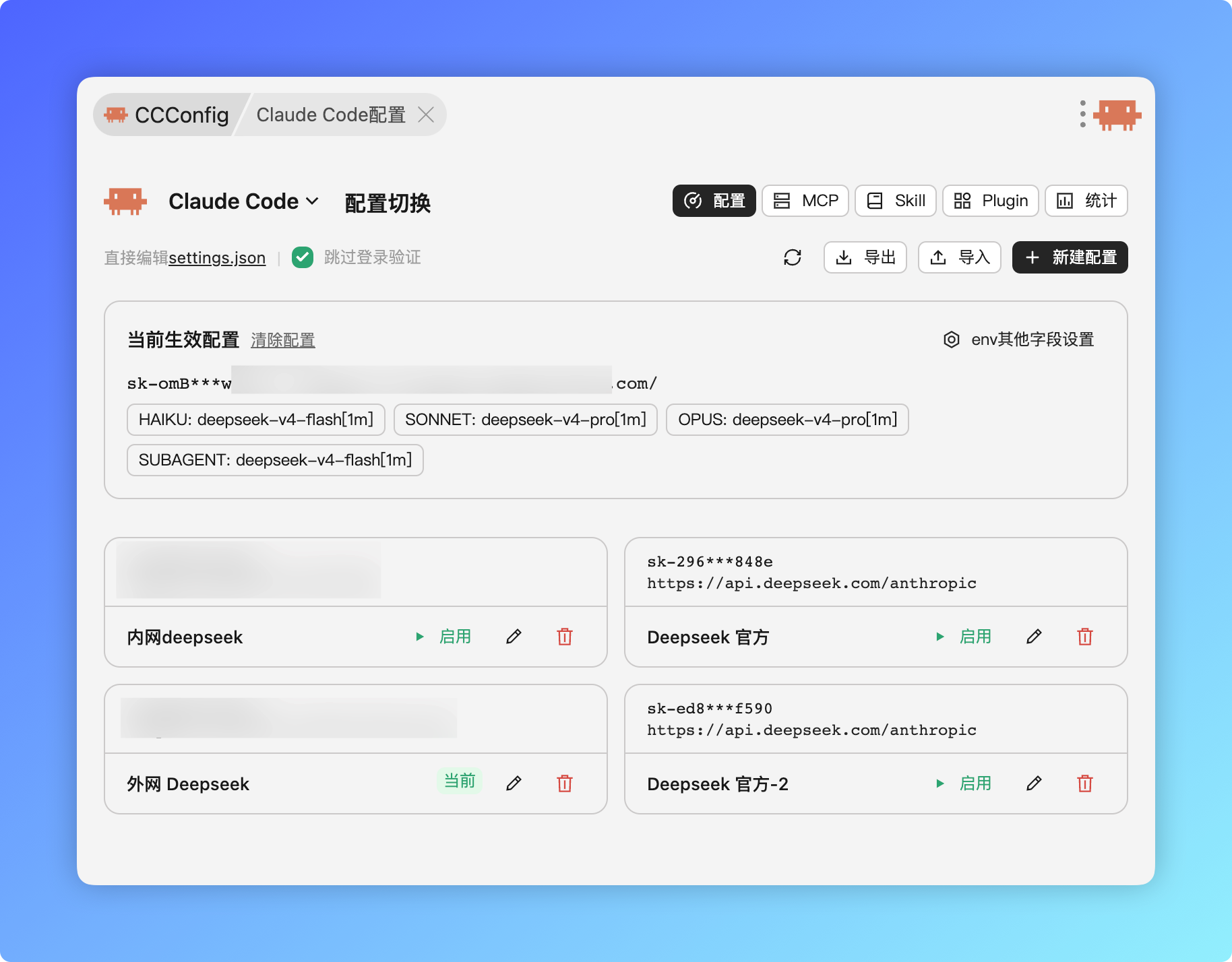Image resolution: width=1232 pixels, height=962 pixels.
Task: Click the 当前生效配置 heading
Action: pyautogui.click(x=183, y=340)
